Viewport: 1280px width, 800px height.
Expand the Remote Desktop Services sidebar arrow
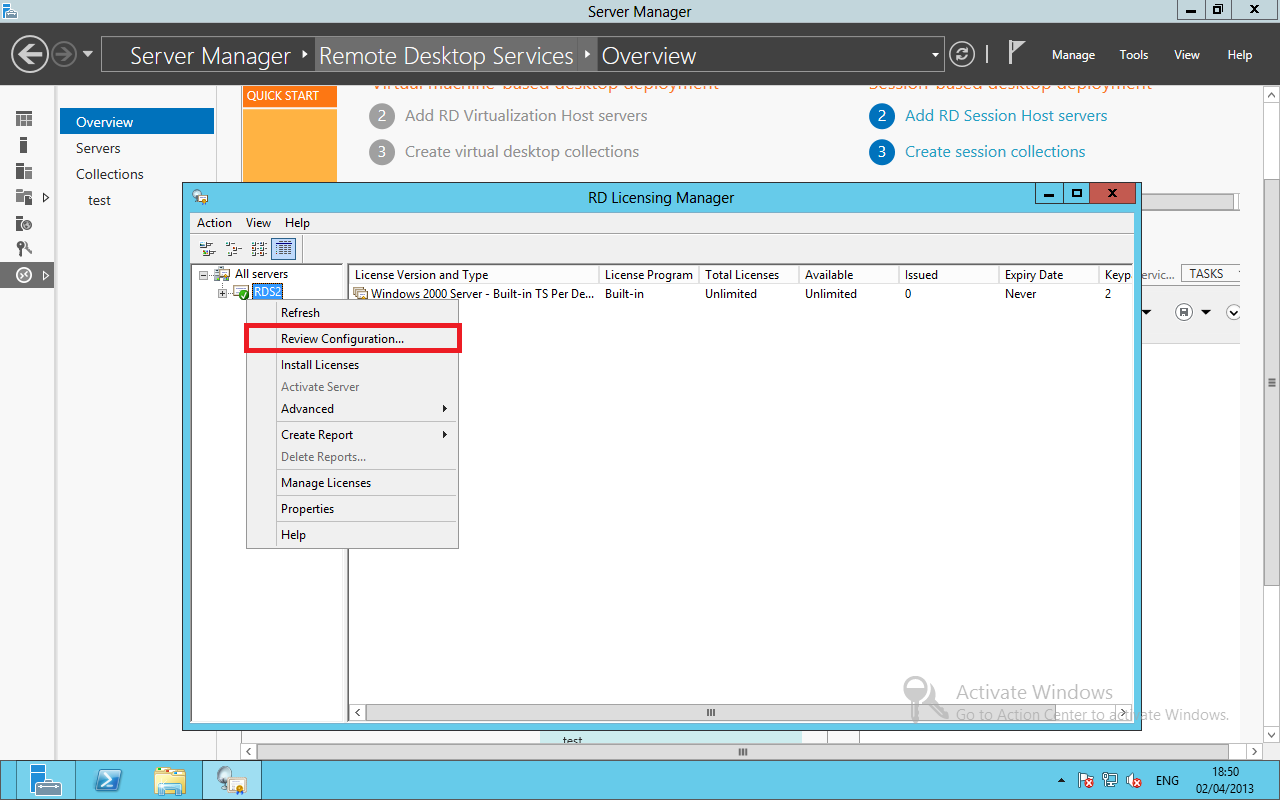pos(46,275)
